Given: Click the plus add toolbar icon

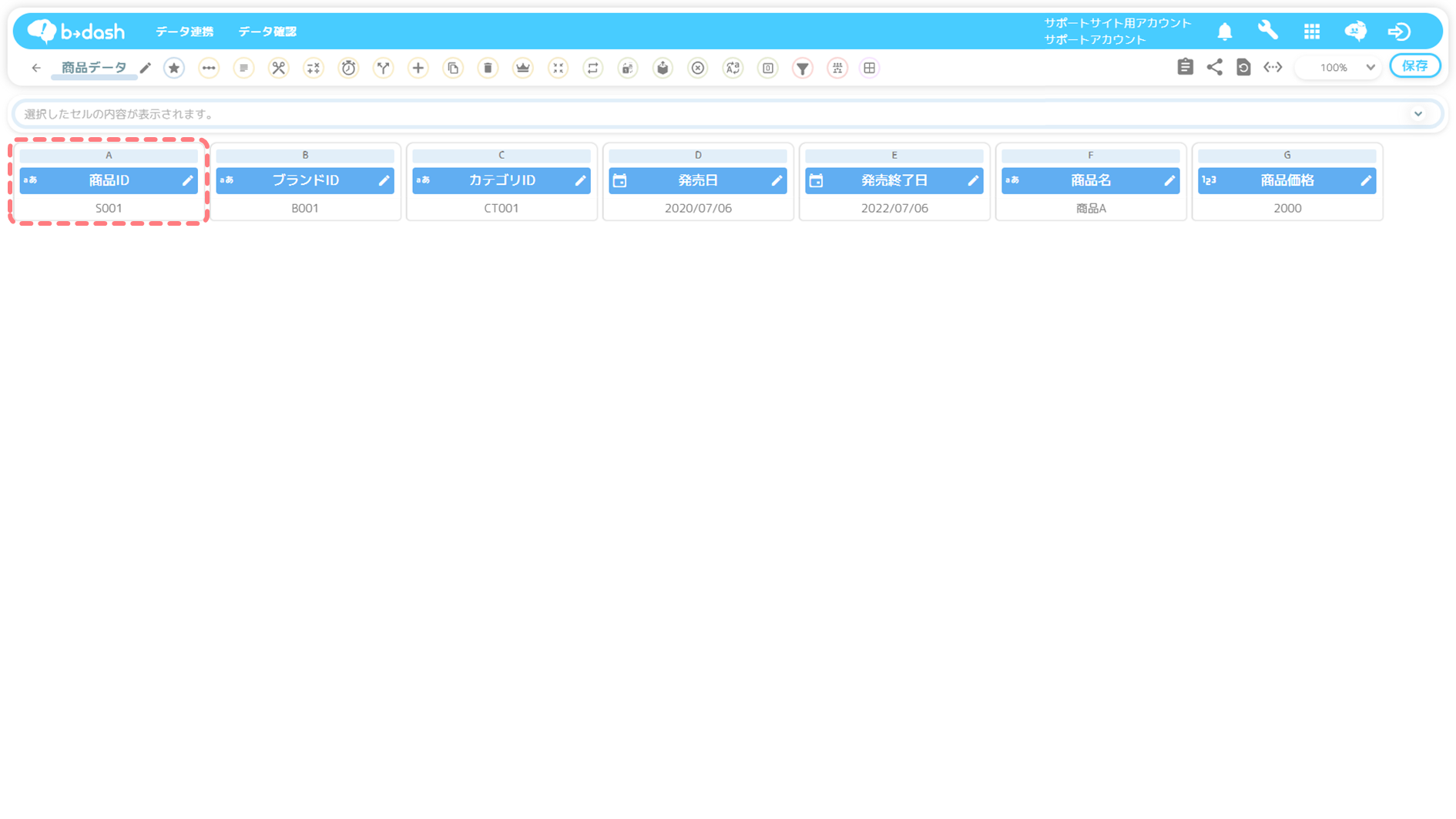Looking at the screenshot, I should (x=418, y=68).
